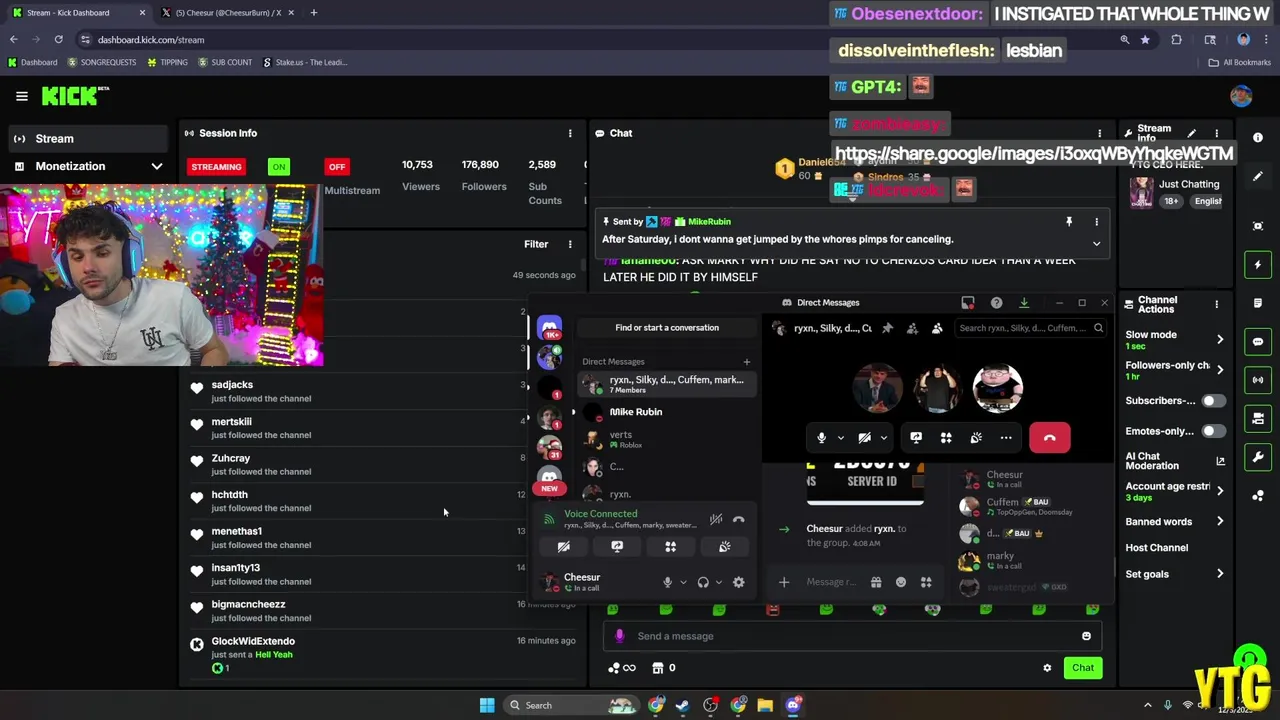This screenshot has height=720, width=1280.
Task: Click the lightning bolt icon in the side rail
Action: click(1258, 265)
